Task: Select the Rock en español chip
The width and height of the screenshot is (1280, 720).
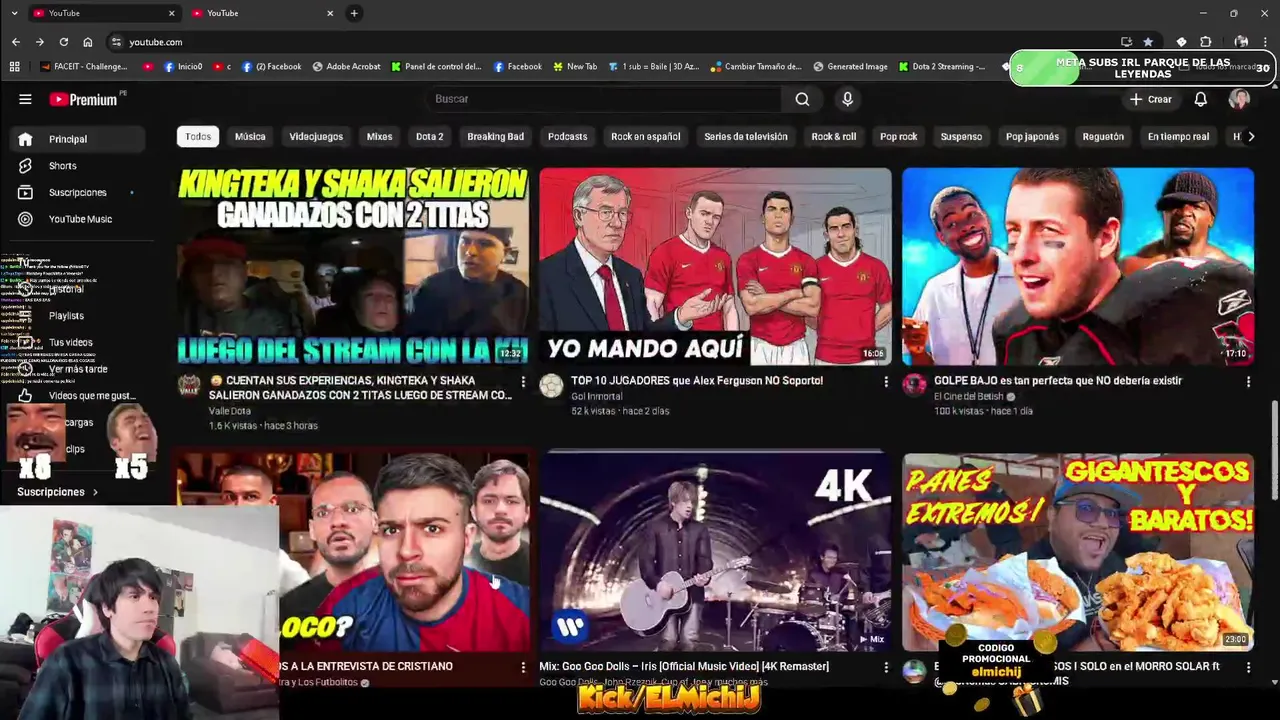Action: click(x=646, y=137)
